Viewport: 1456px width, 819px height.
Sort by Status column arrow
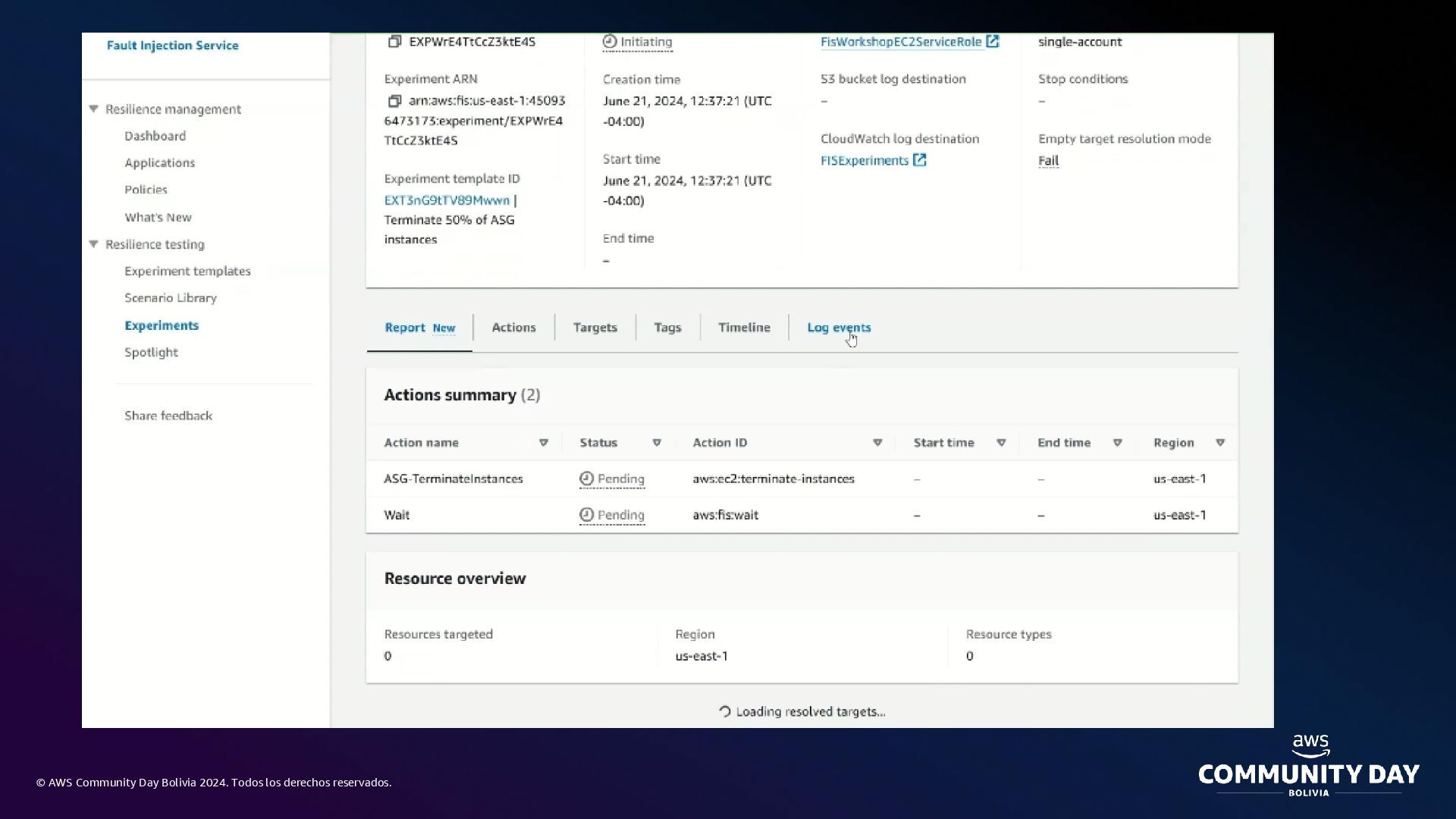(657, 443)
